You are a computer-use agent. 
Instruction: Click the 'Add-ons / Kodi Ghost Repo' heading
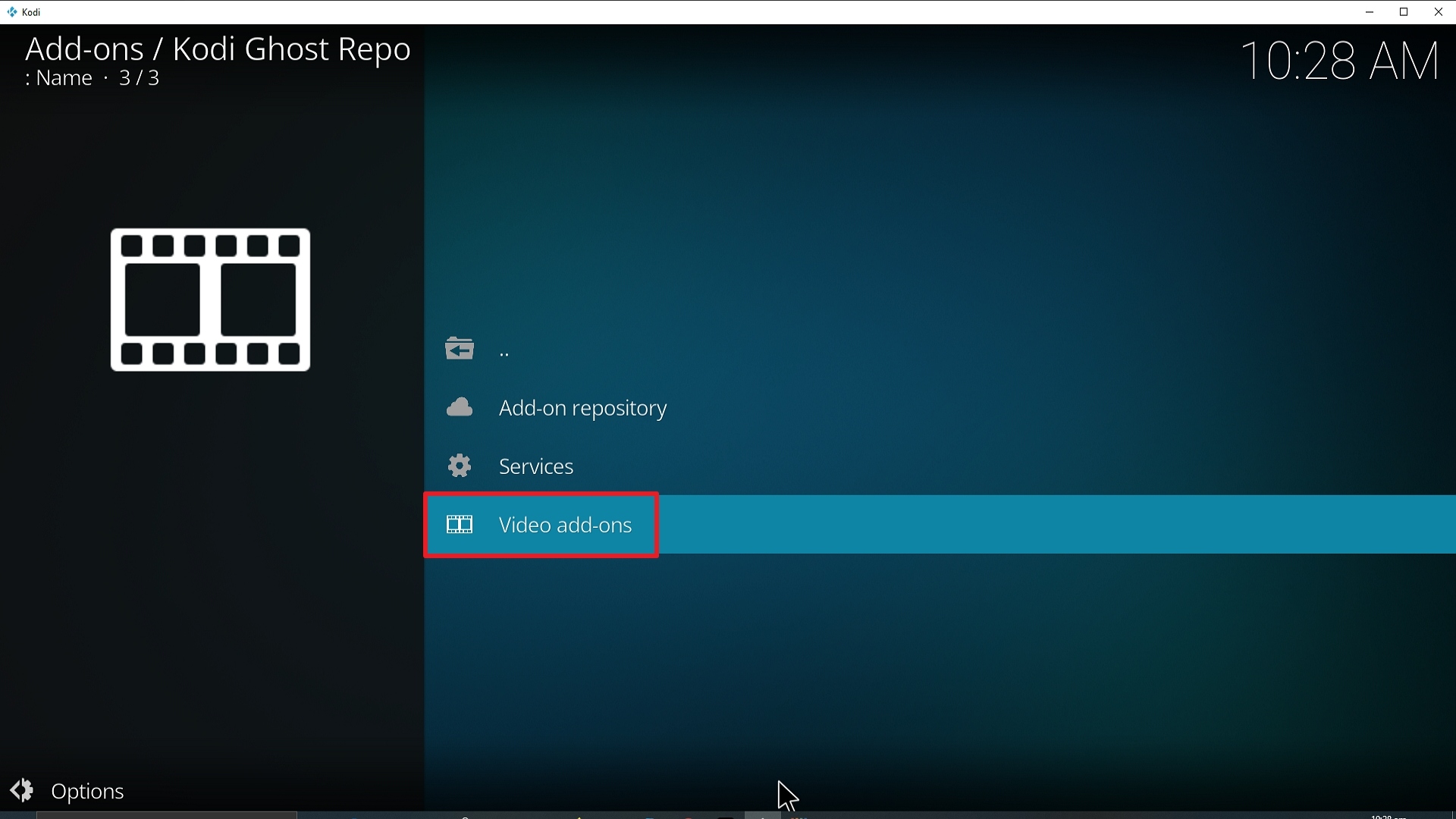pos(218,49)
